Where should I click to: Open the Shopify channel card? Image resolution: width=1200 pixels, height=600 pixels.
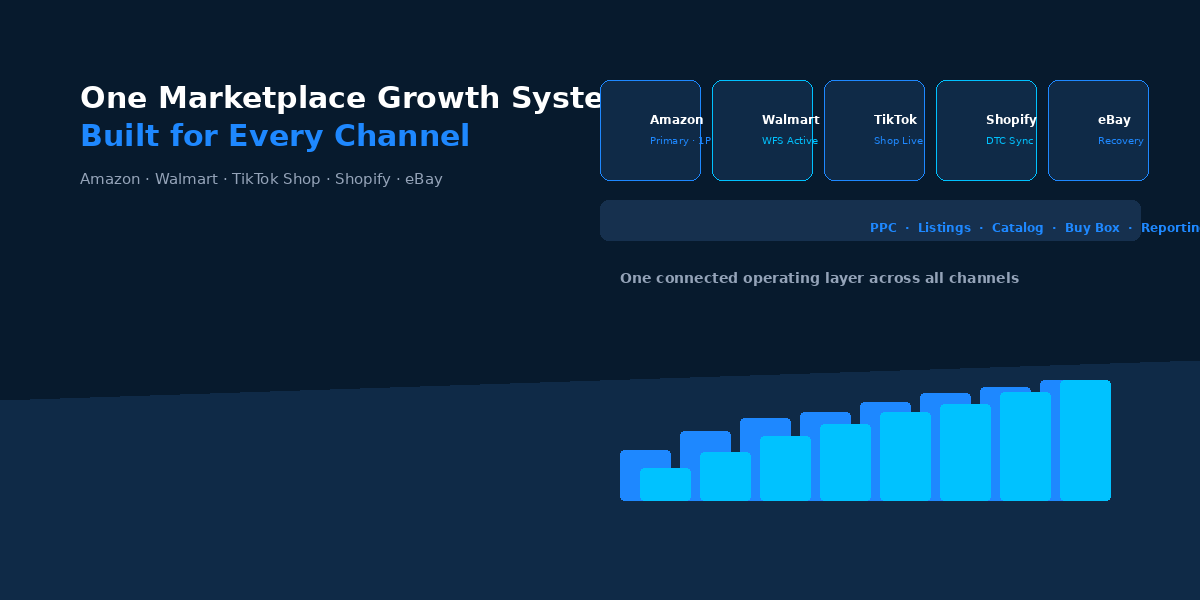pyautogui.click(x=986, y=130)
